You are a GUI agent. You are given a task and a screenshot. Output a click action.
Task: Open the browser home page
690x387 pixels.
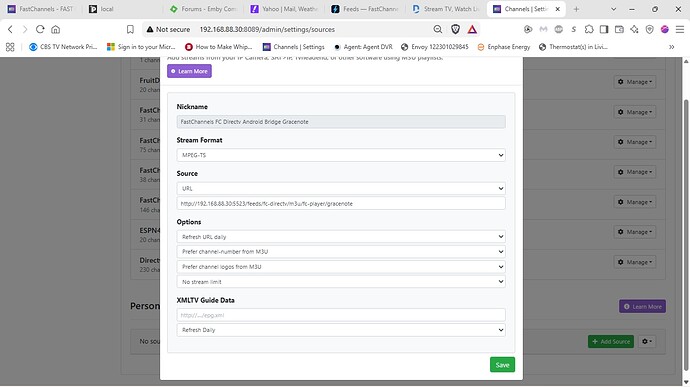click(x=55, y=29)
